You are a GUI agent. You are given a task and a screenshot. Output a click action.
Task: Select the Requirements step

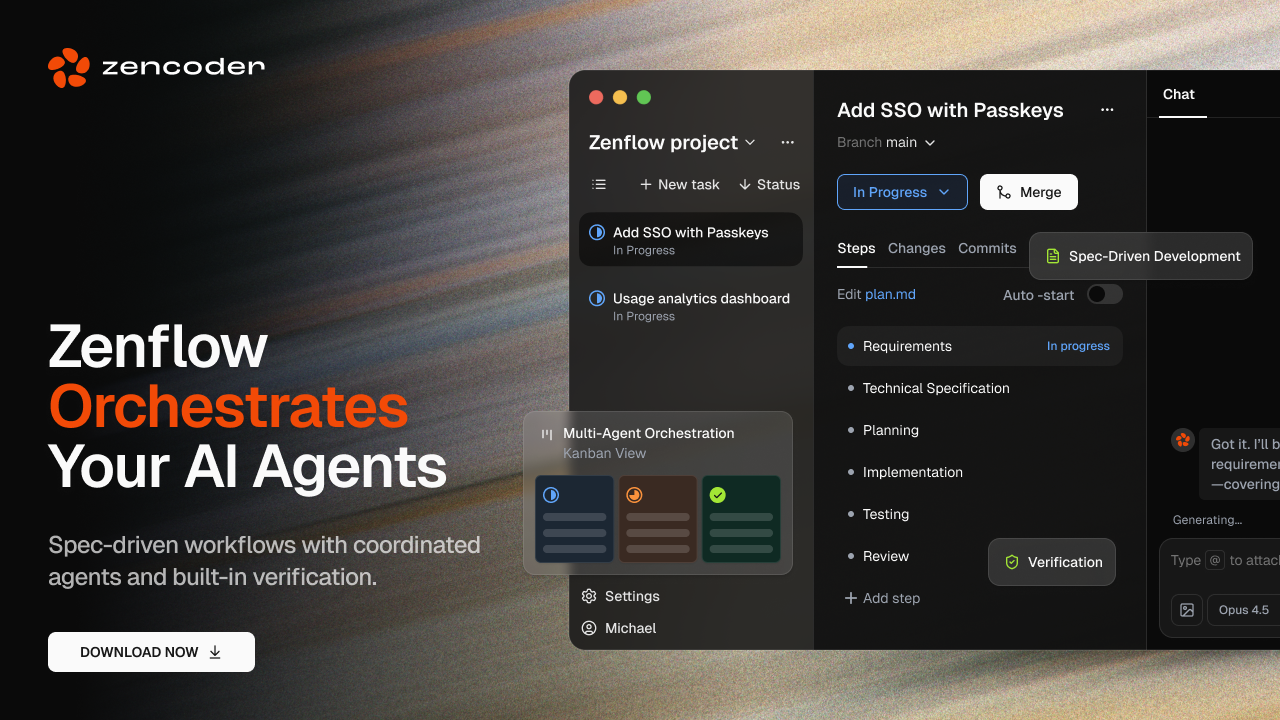[980, 346]
